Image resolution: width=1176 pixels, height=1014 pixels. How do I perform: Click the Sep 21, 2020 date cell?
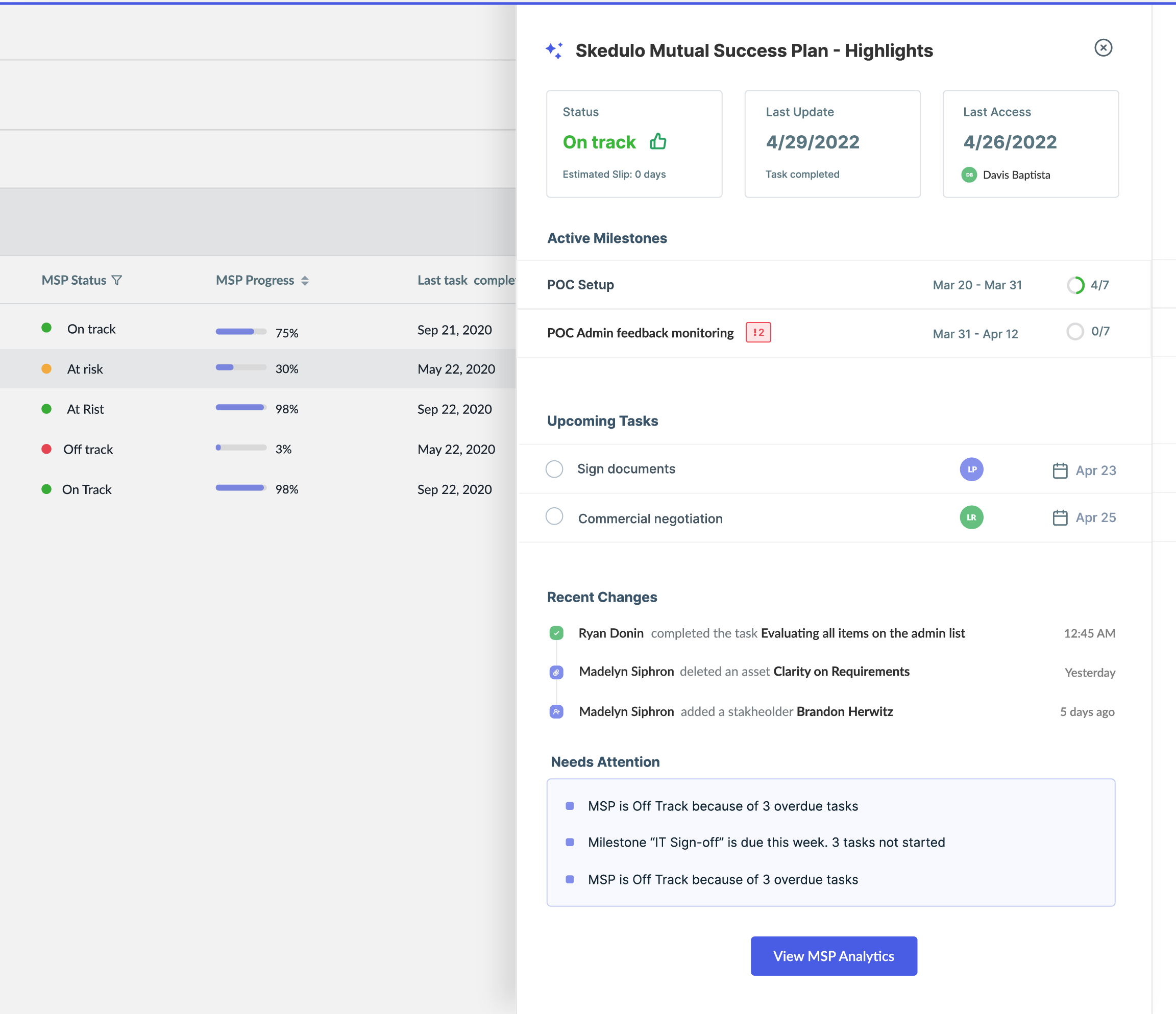click(x=455, y=330)
